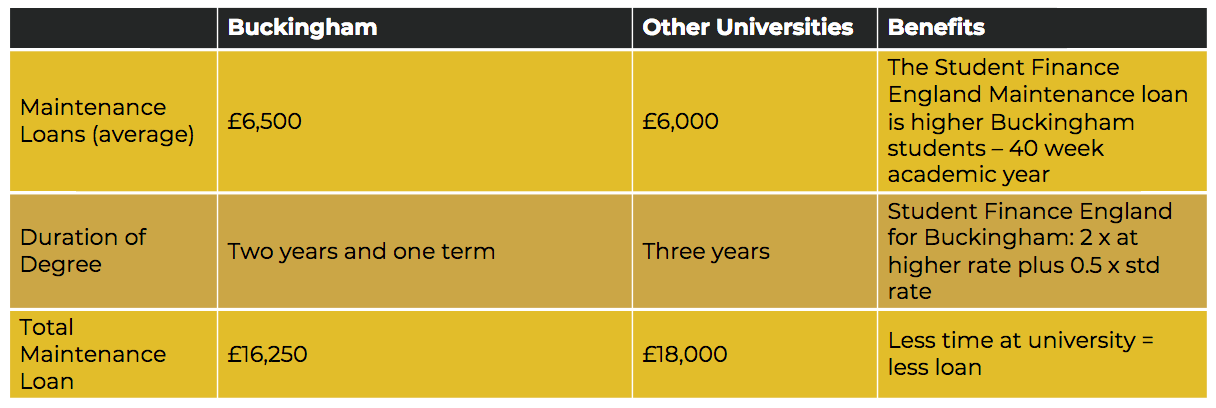Click the word Maintenance in the bottom row label
Image resolution: width=1216 pixels, height=408 pixels.
(x=93, y=354)
